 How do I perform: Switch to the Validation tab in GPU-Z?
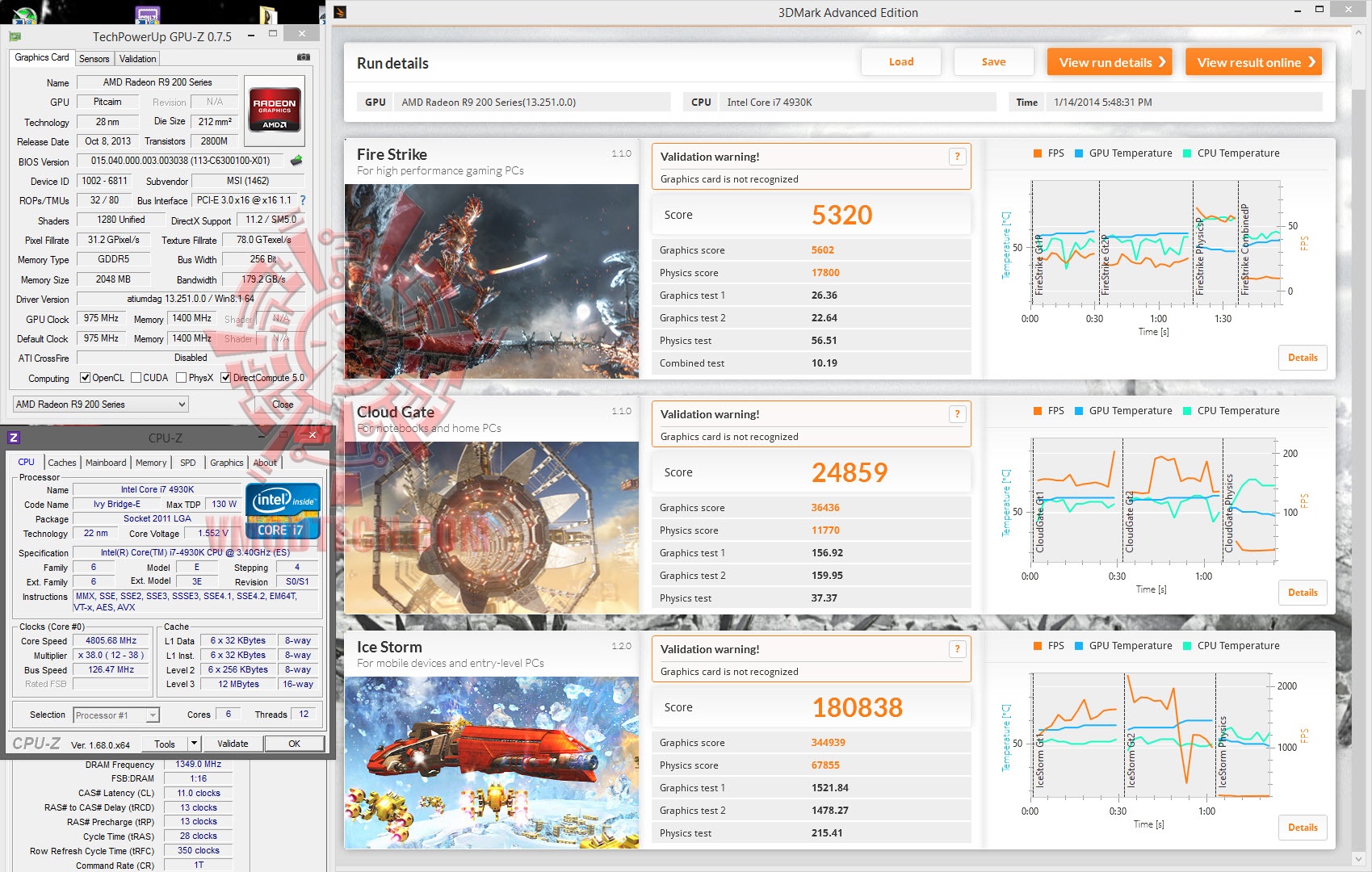pos(137,59)
